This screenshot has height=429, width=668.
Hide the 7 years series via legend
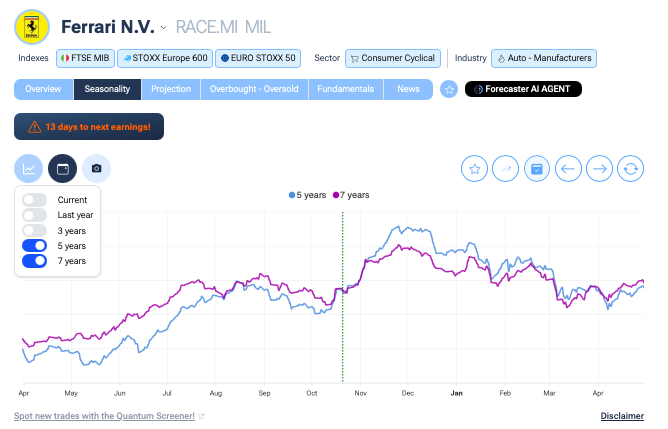[x=354, y=195]
